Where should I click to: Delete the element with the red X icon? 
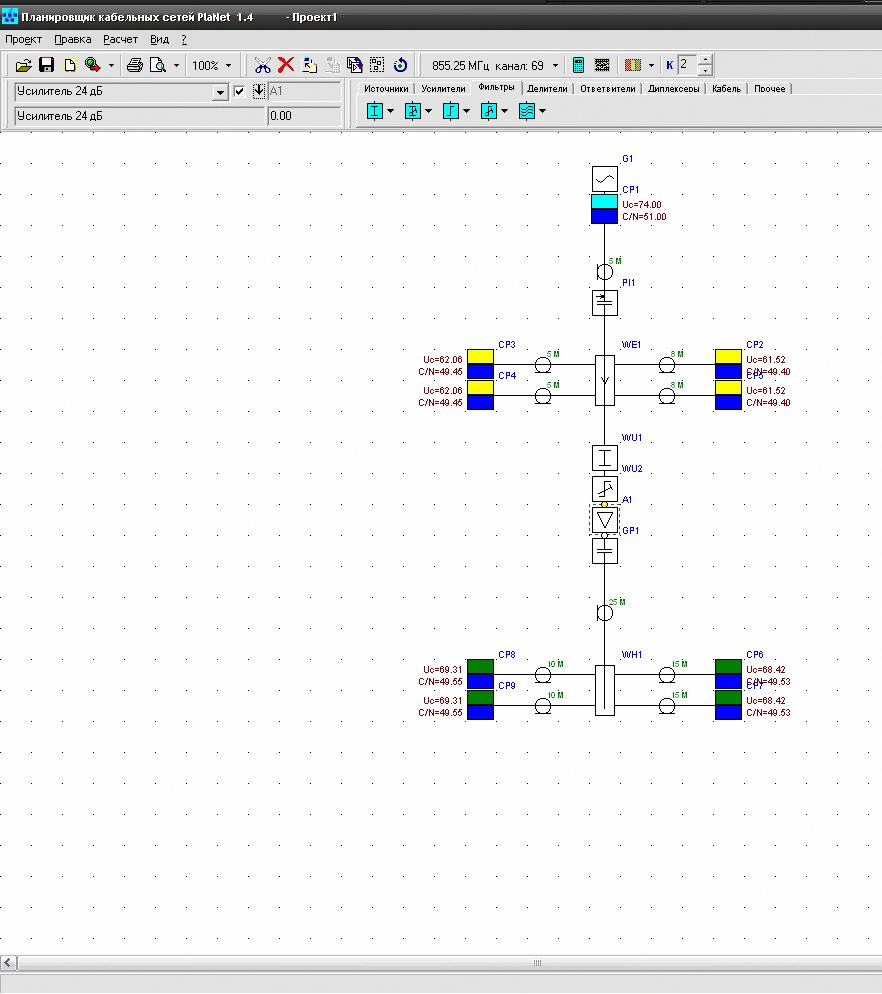tap(286, 65)
